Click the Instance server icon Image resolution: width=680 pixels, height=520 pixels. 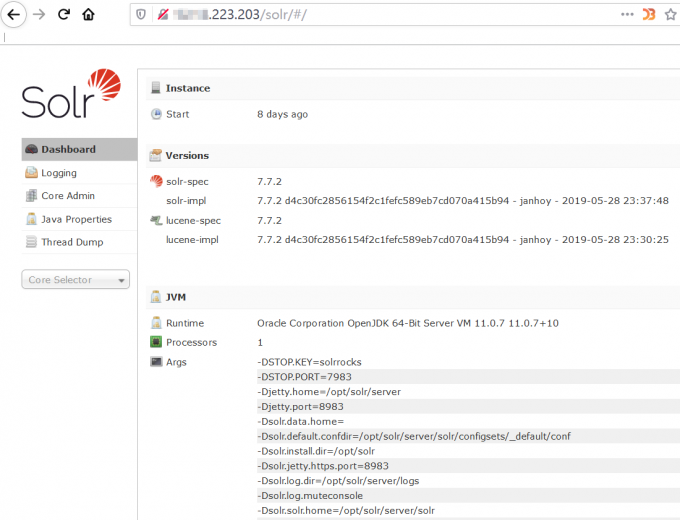click(x=156, y=88)
